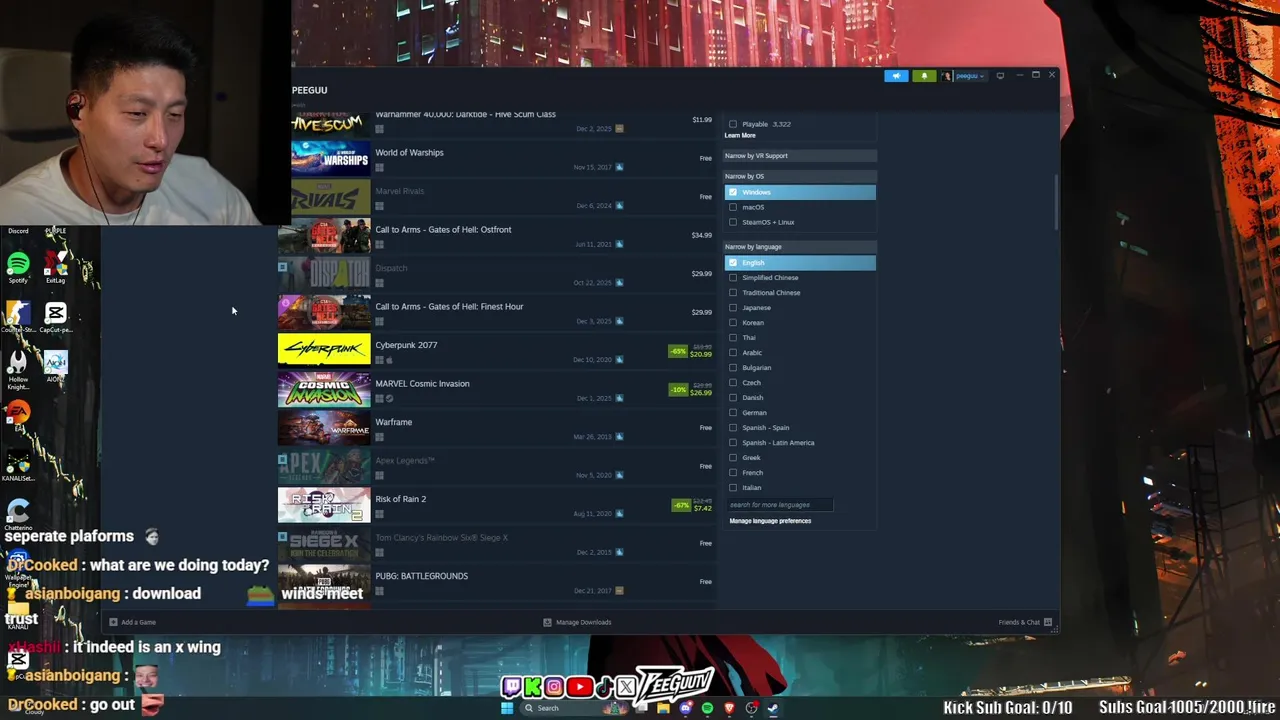Check the French language filter

click(733, 473)
